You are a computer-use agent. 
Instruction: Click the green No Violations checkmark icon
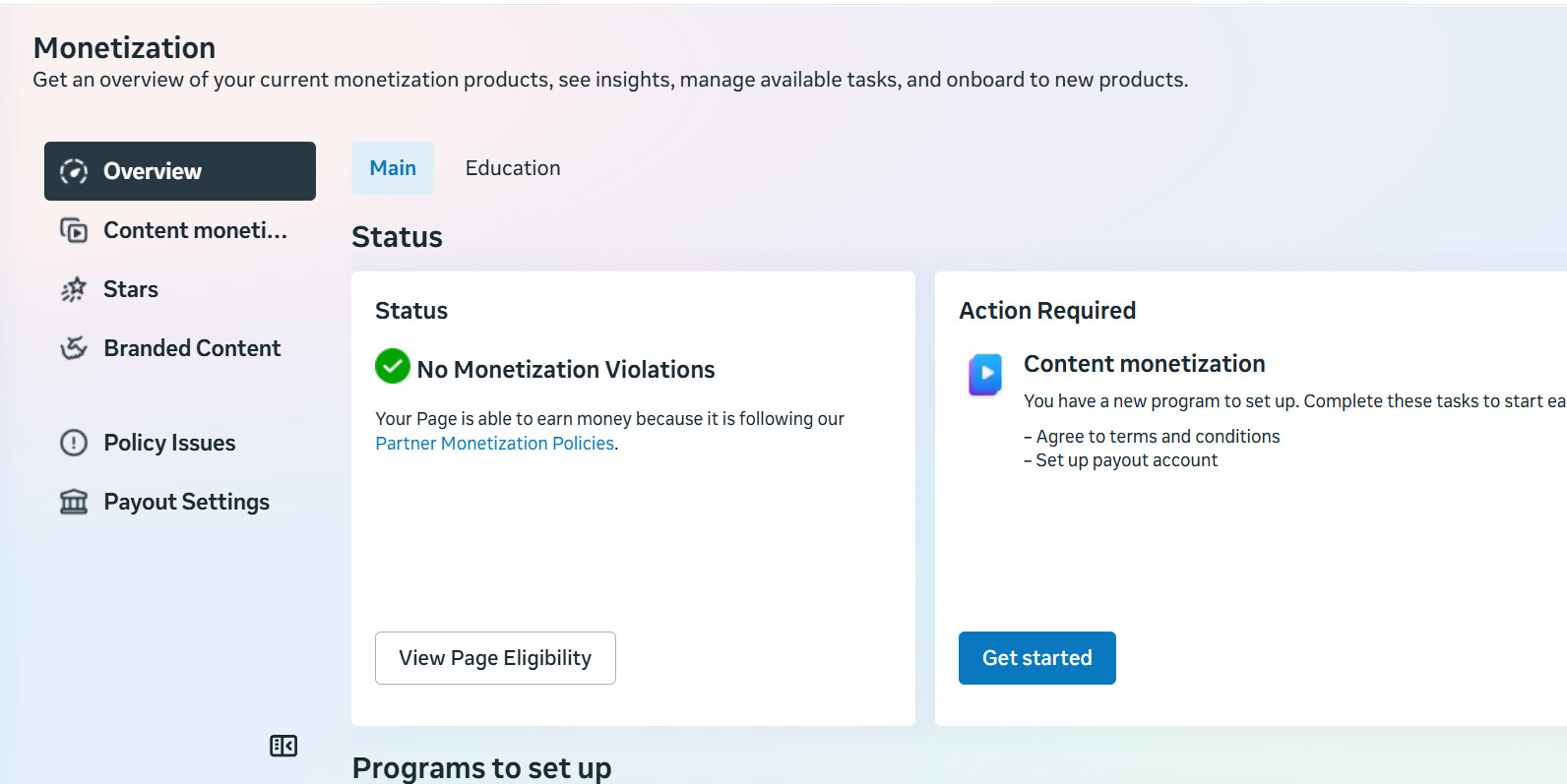(393, 366)
